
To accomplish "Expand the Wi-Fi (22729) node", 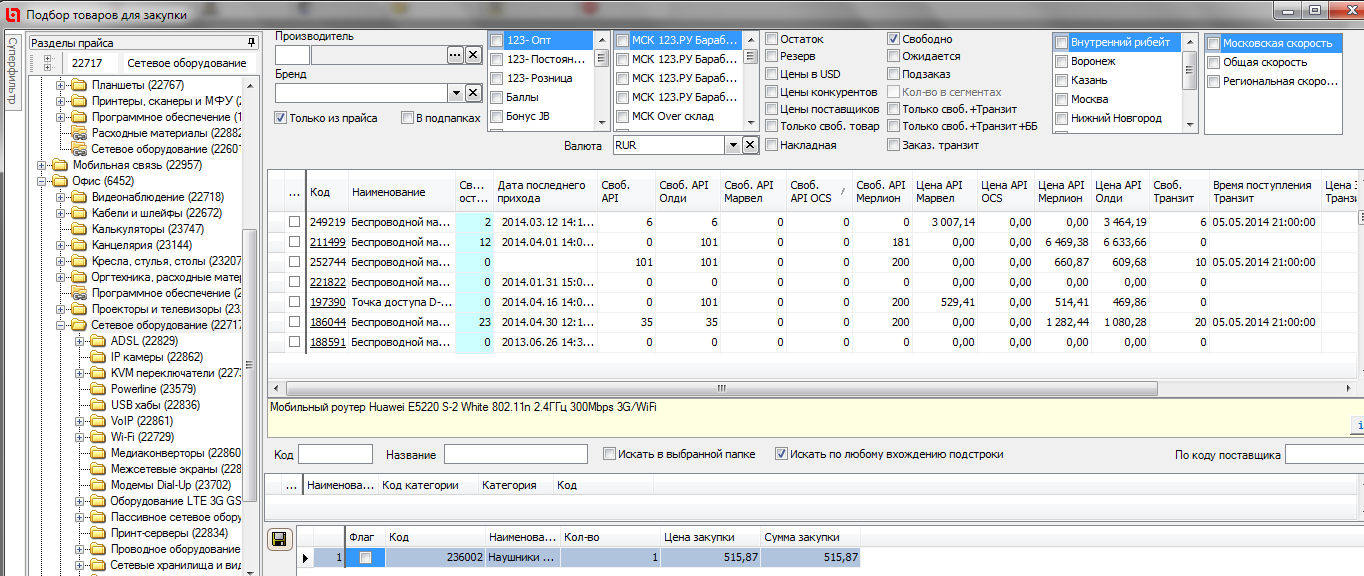I will pyautogui.click(x=80, y=437).
